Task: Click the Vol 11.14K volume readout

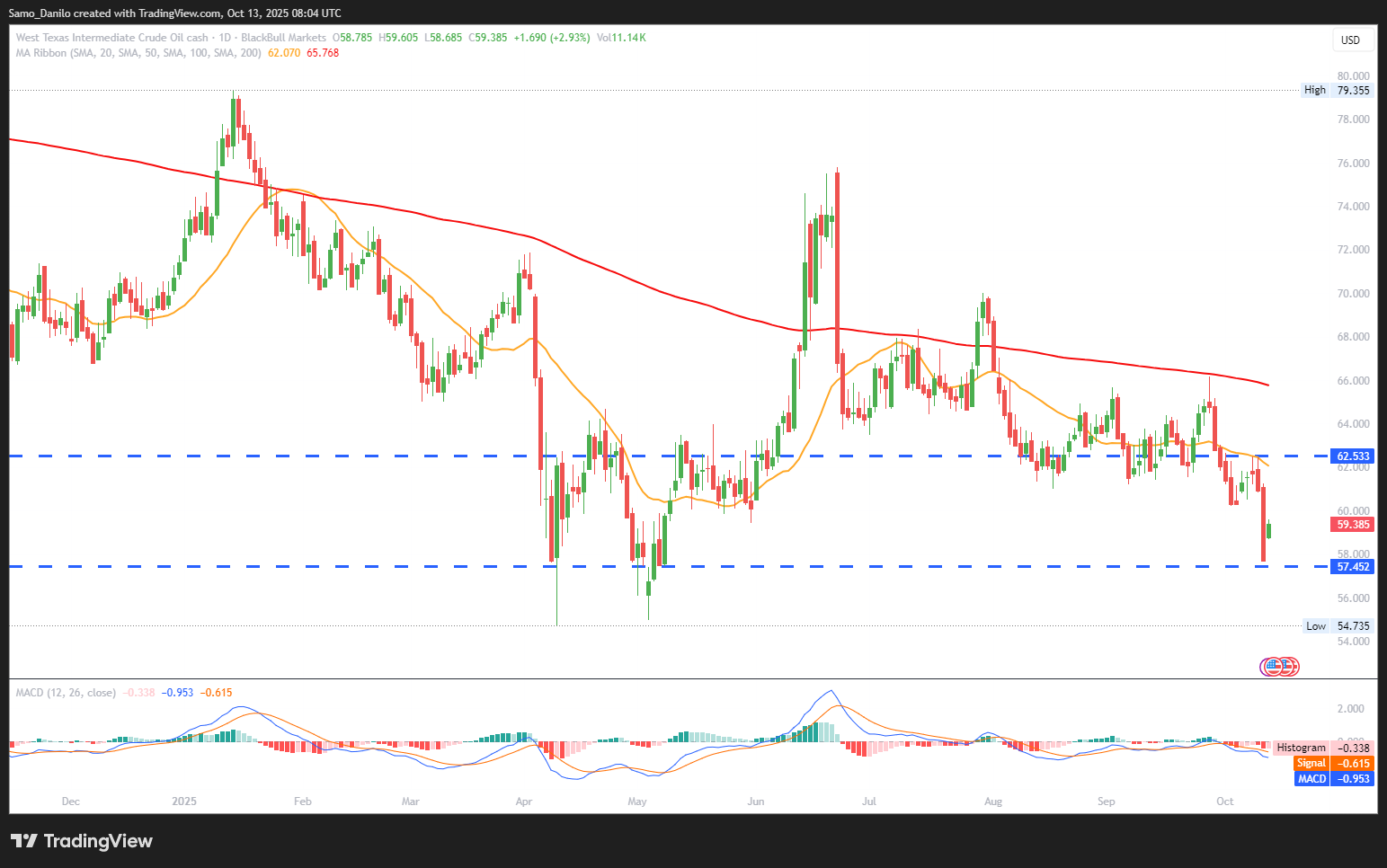Action: pyautogui.click(x=621, y=38)
